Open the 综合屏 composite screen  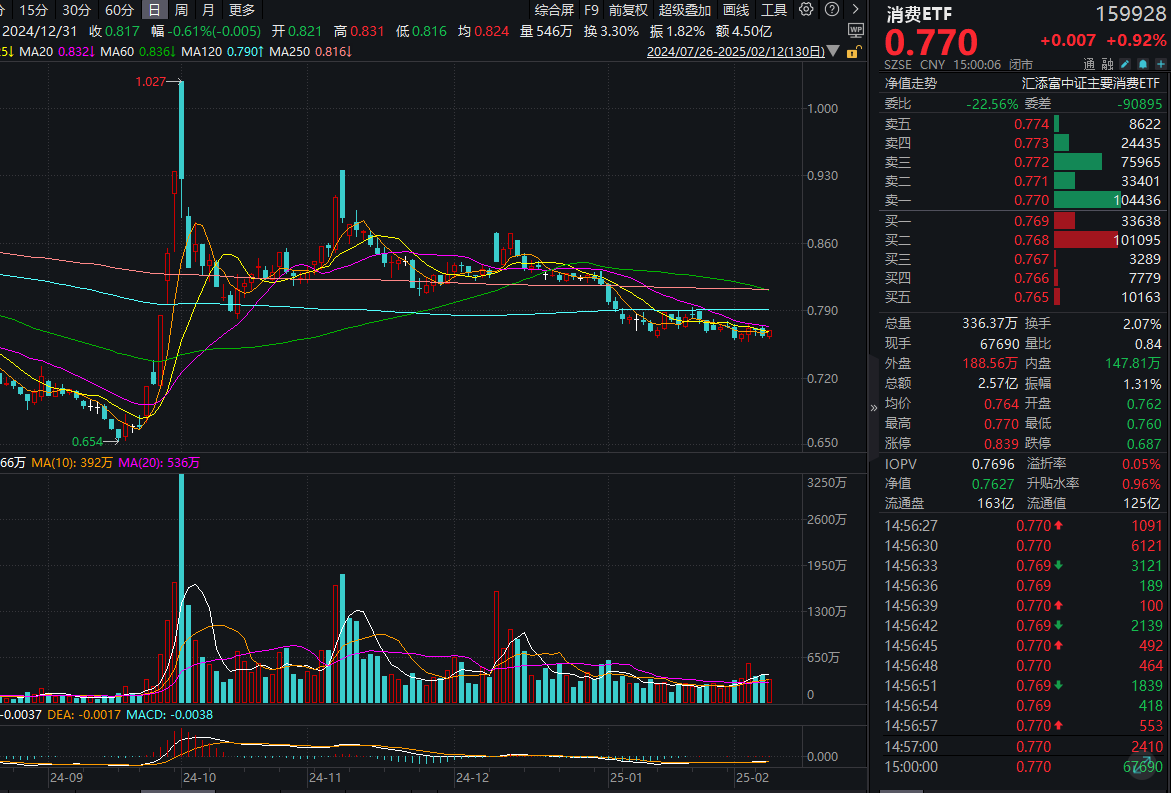[x=556, y=9]
